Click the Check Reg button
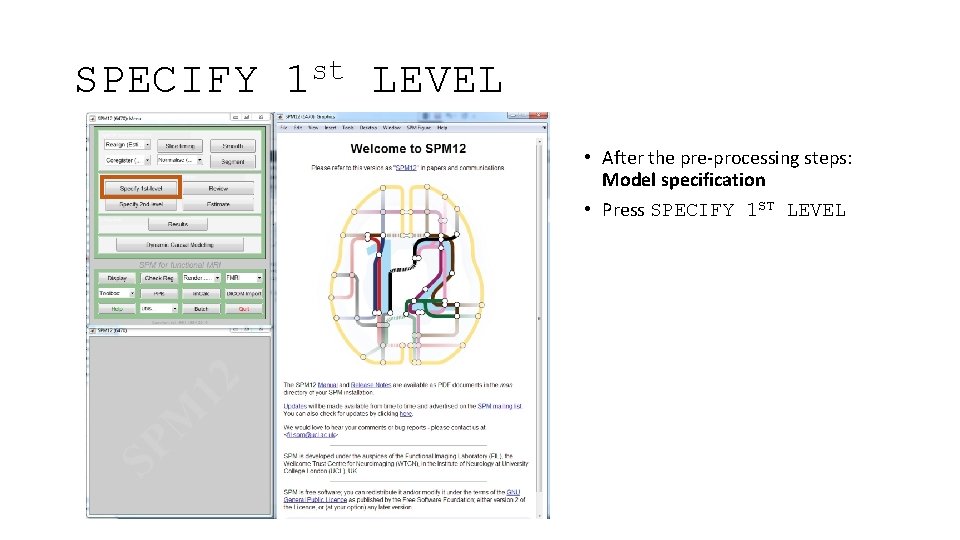This screenshot has height=540, width=960. tap(159, 278)
